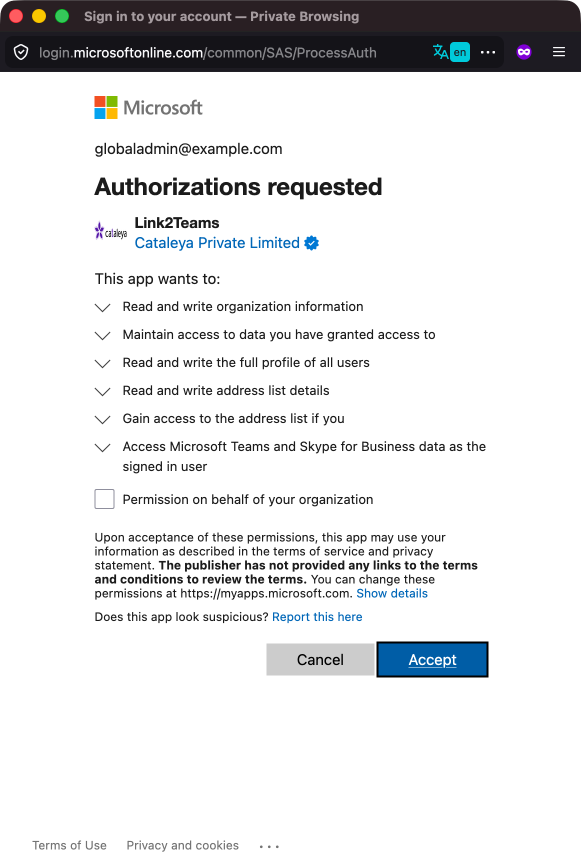Viewport: 581px width, 859px height.
Task: Open the three-dot page actions menu
Action: point(487,53)
